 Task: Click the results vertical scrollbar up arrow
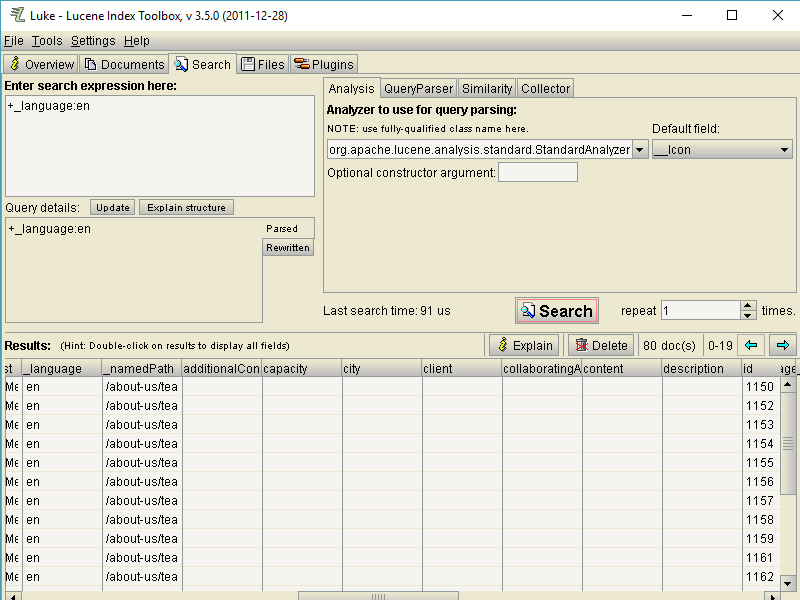pyautogui.click(x=788, y=385)
